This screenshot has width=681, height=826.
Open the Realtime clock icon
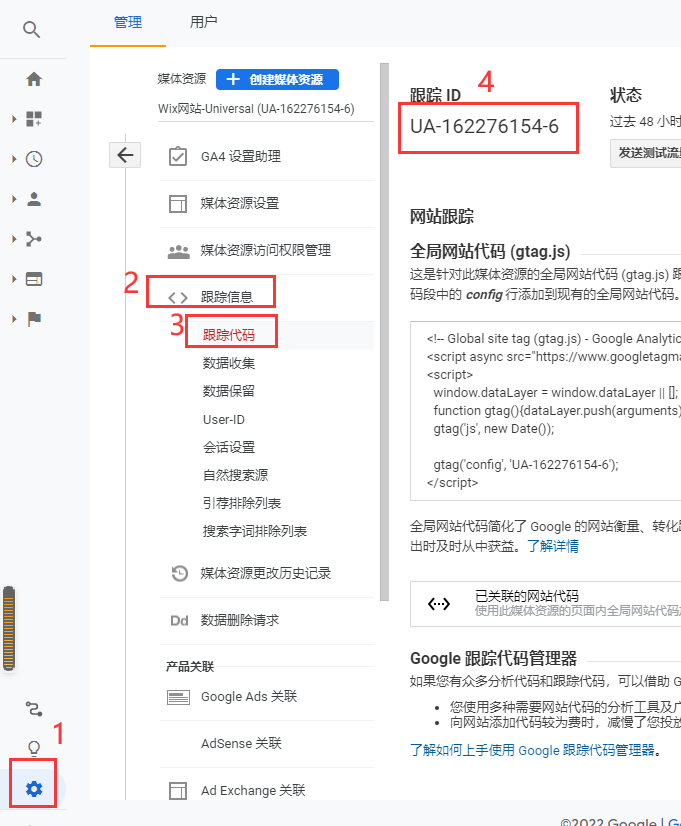point(34,159)
